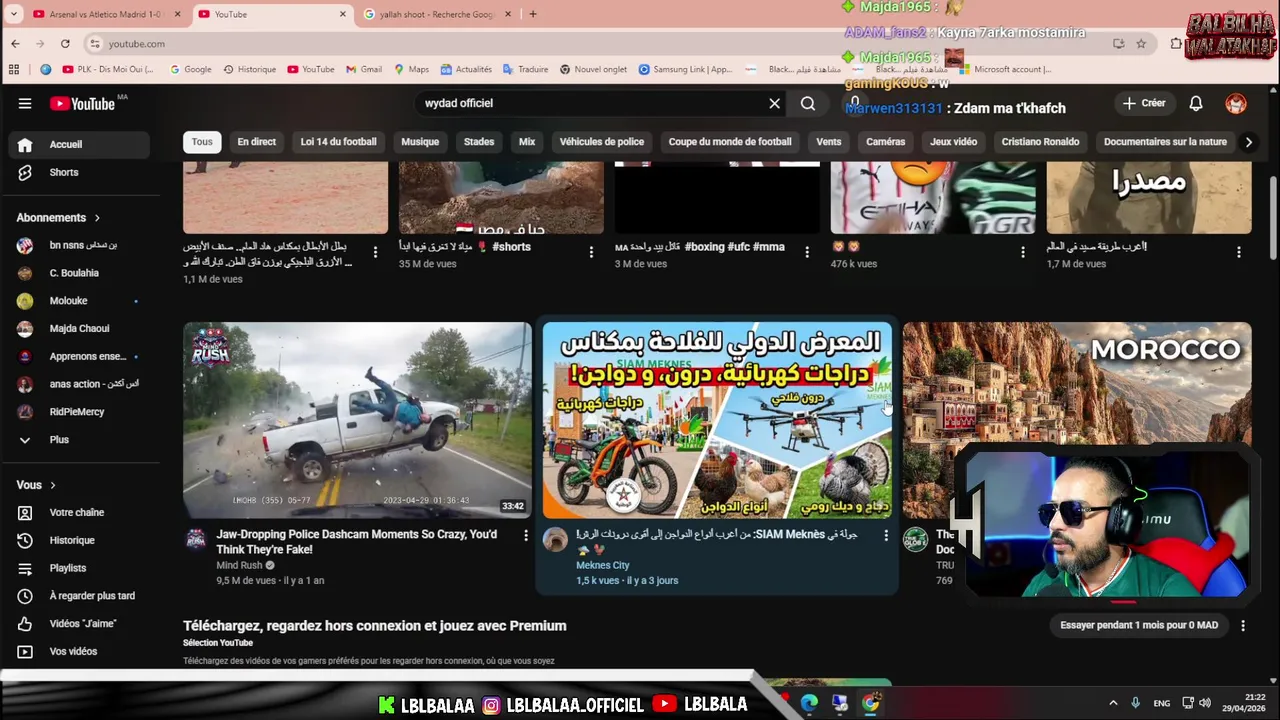
Task: Open options menu for SIAM Meknes video
Action: click(x=886, y=536)
